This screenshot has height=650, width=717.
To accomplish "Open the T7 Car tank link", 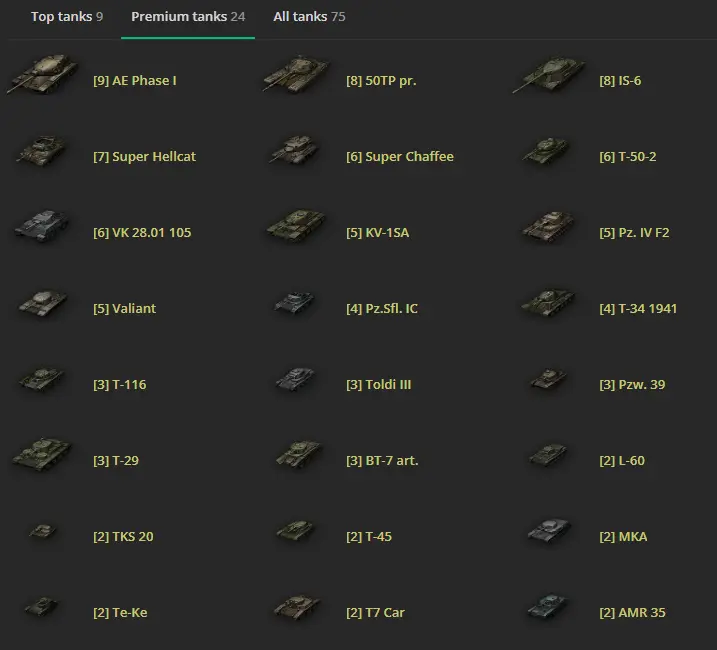I will [x=375, y=613].
